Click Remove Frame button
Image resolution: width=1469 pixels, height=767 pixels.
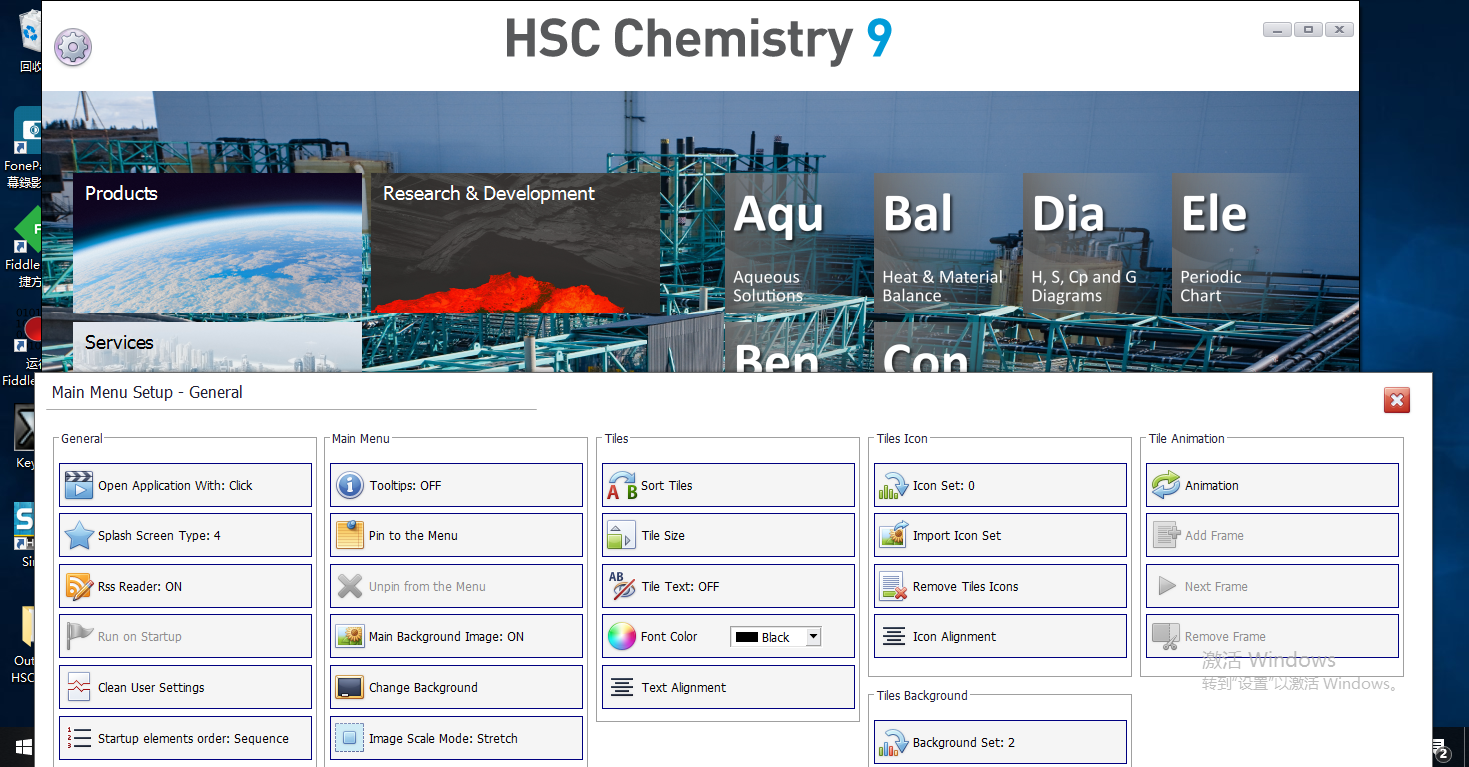pos(1272,636)
